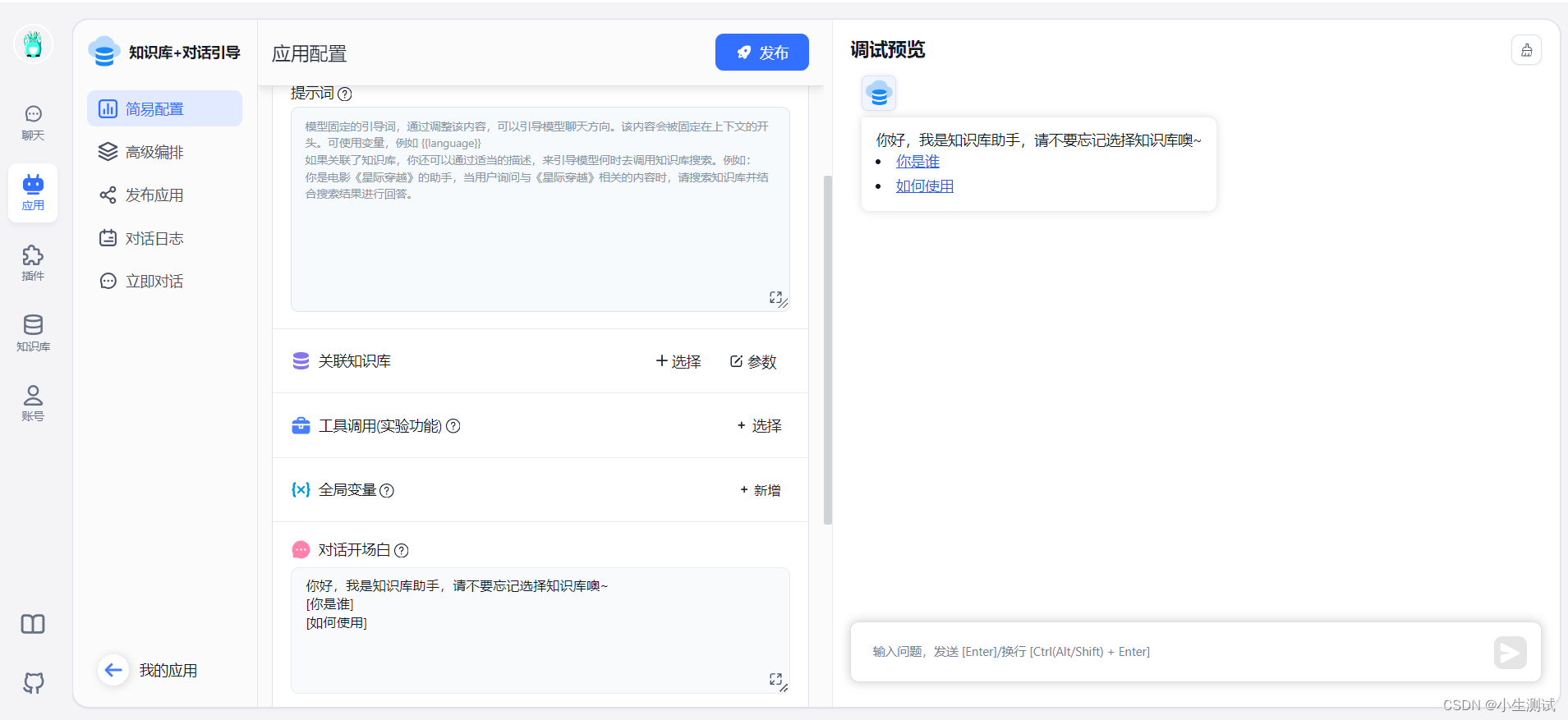The width and height of the screenshot is (1568, 720).
Task: Click the 知识库+对话引导 app logo icon
Action: (103, 52)
